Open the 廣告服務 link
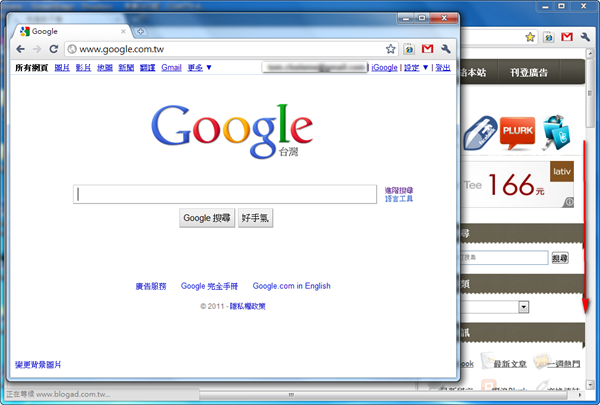Image resolution: width=600 pixels, height=405 pixels. [151, 286]
